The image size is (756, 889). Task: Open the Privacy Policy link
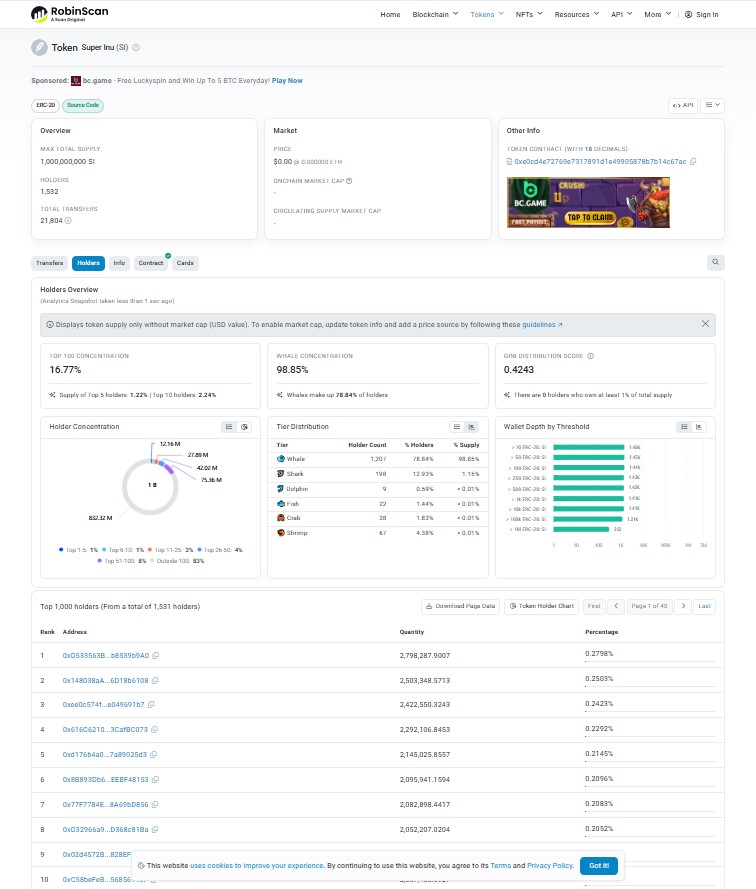pyautogui.click(x=550, y=866)
